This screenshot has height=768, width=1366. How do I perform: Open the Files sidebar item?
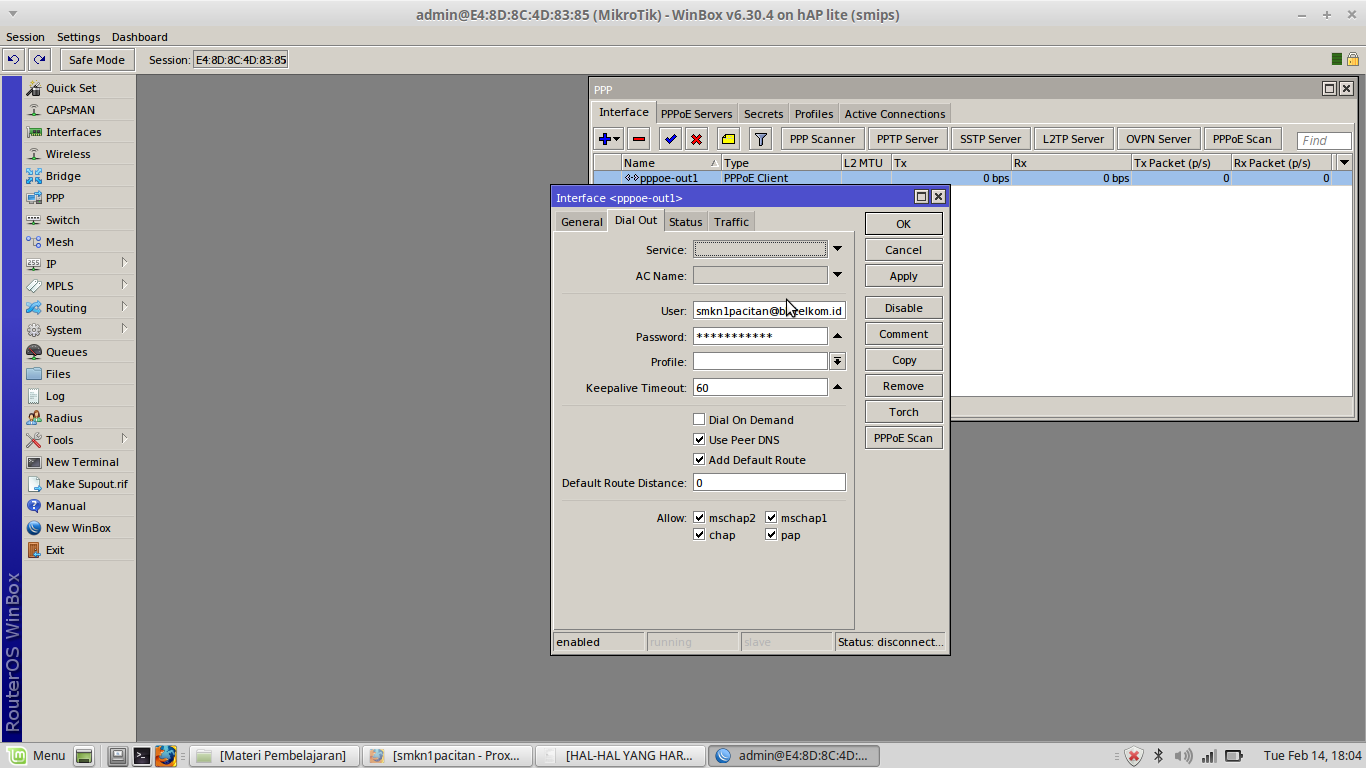(x=58, y=374)
